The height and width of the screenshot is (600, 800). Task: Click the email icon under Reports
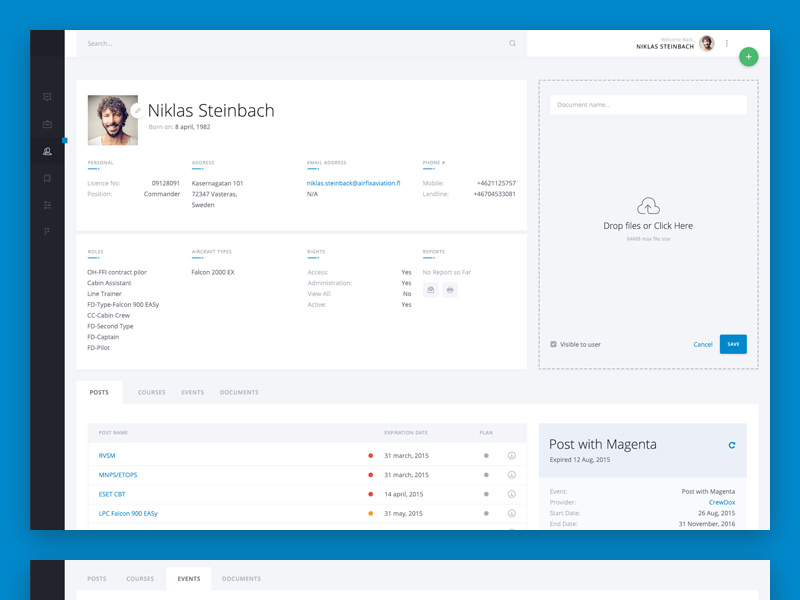430,288
